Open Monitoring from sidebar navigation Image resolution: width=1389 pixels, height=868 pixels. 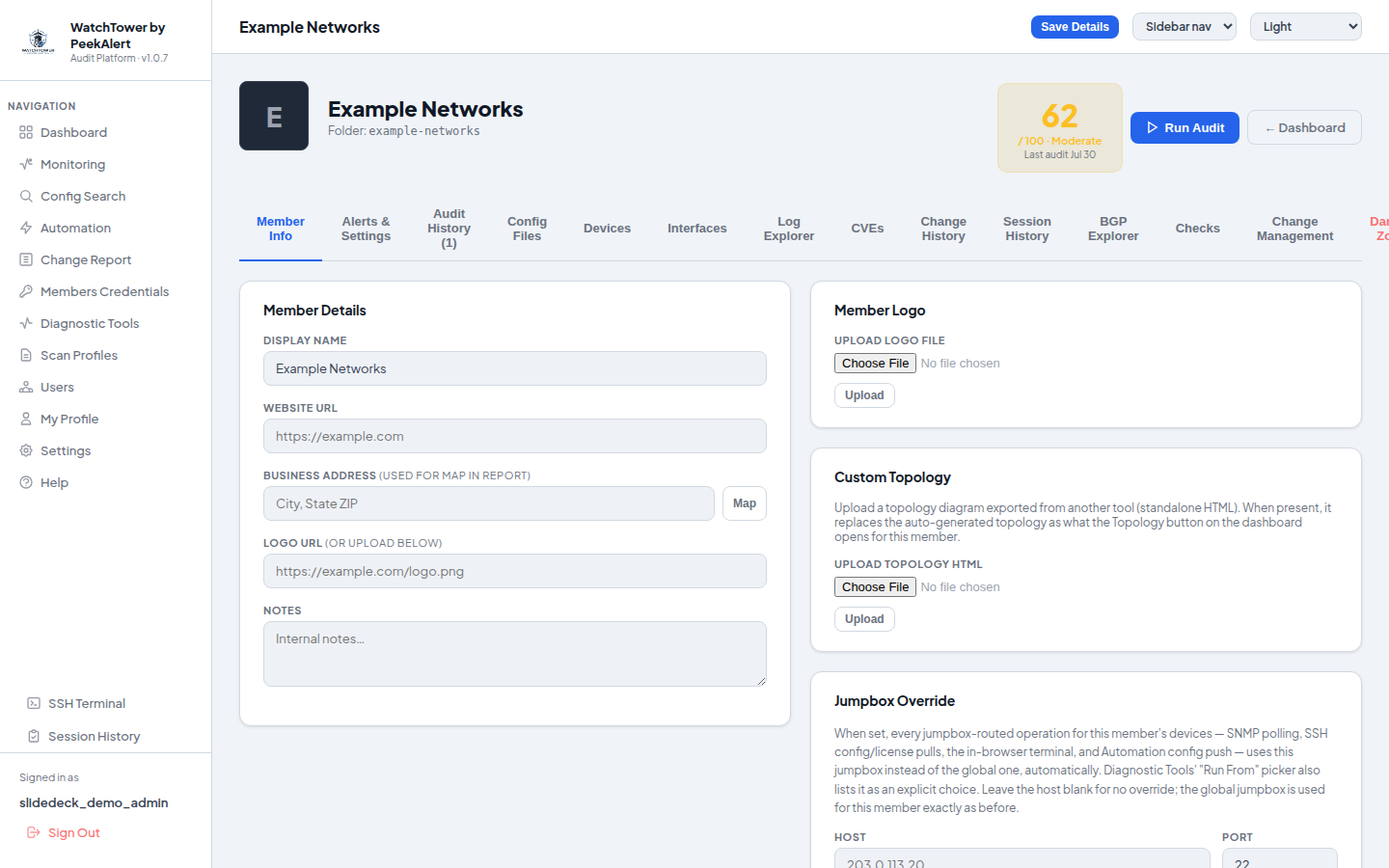click(106, 164)
